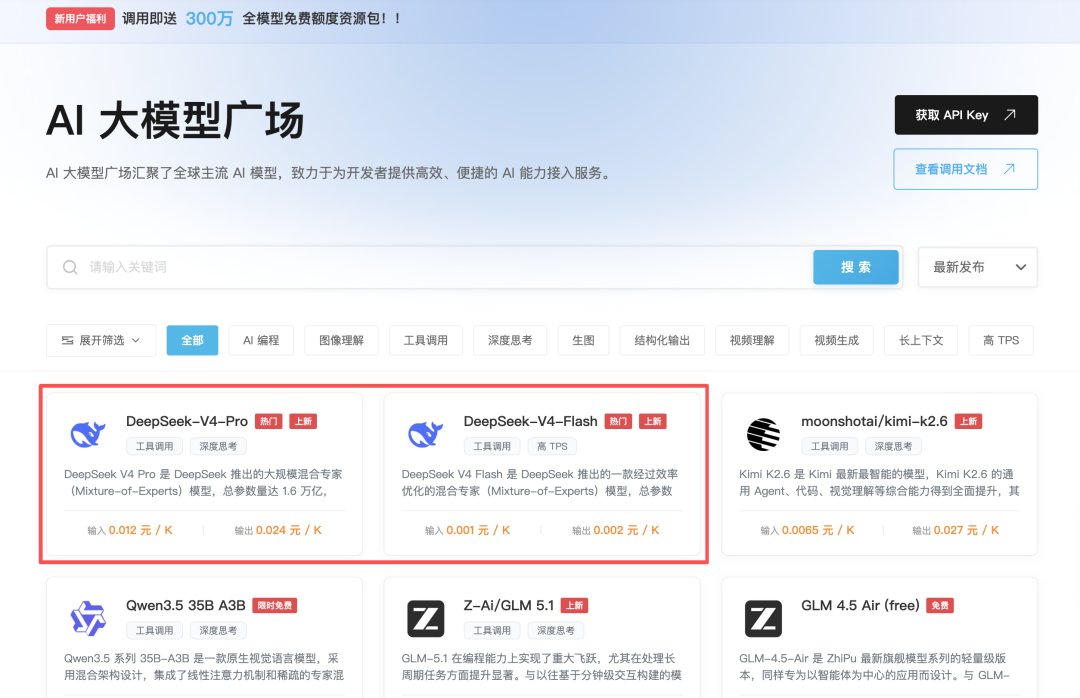Expand the 展开筛选 filter panel
The height and width of the screenshot is (698, 1080).
click(101, 340)
